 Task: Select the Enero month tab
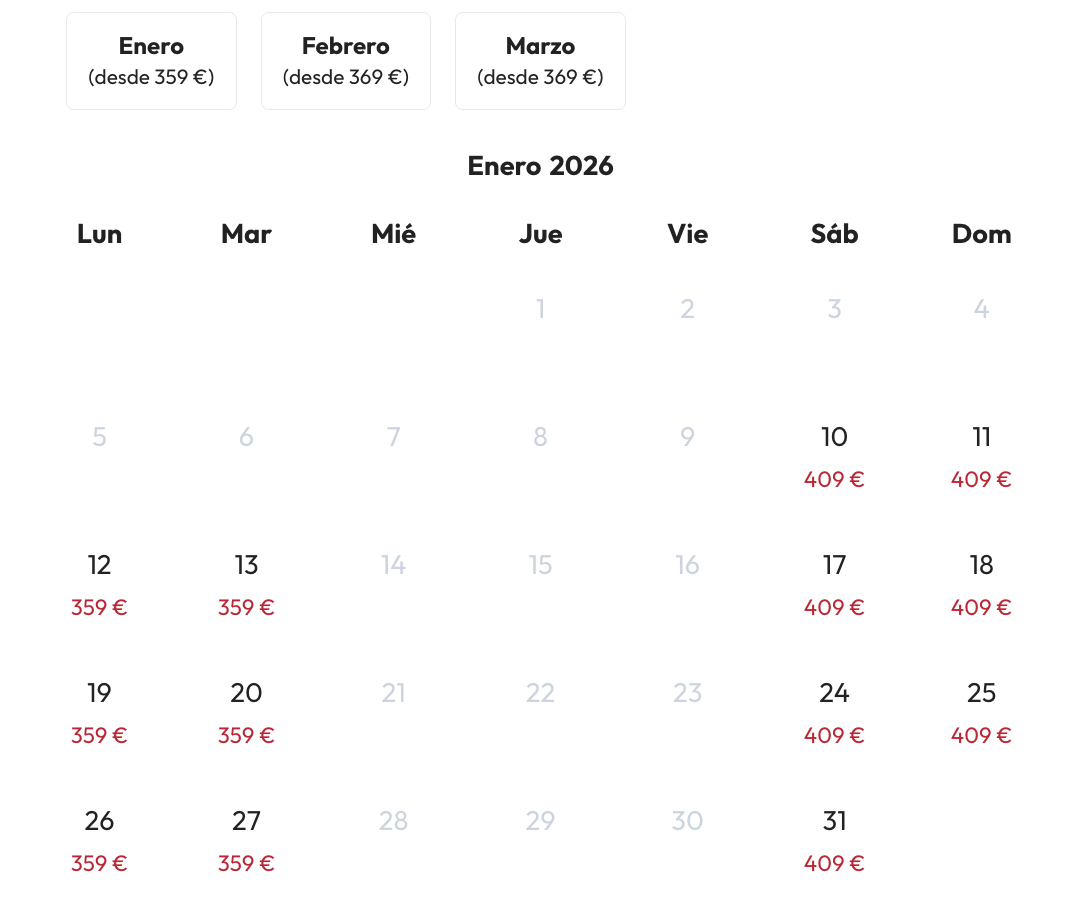coord(151,61)
